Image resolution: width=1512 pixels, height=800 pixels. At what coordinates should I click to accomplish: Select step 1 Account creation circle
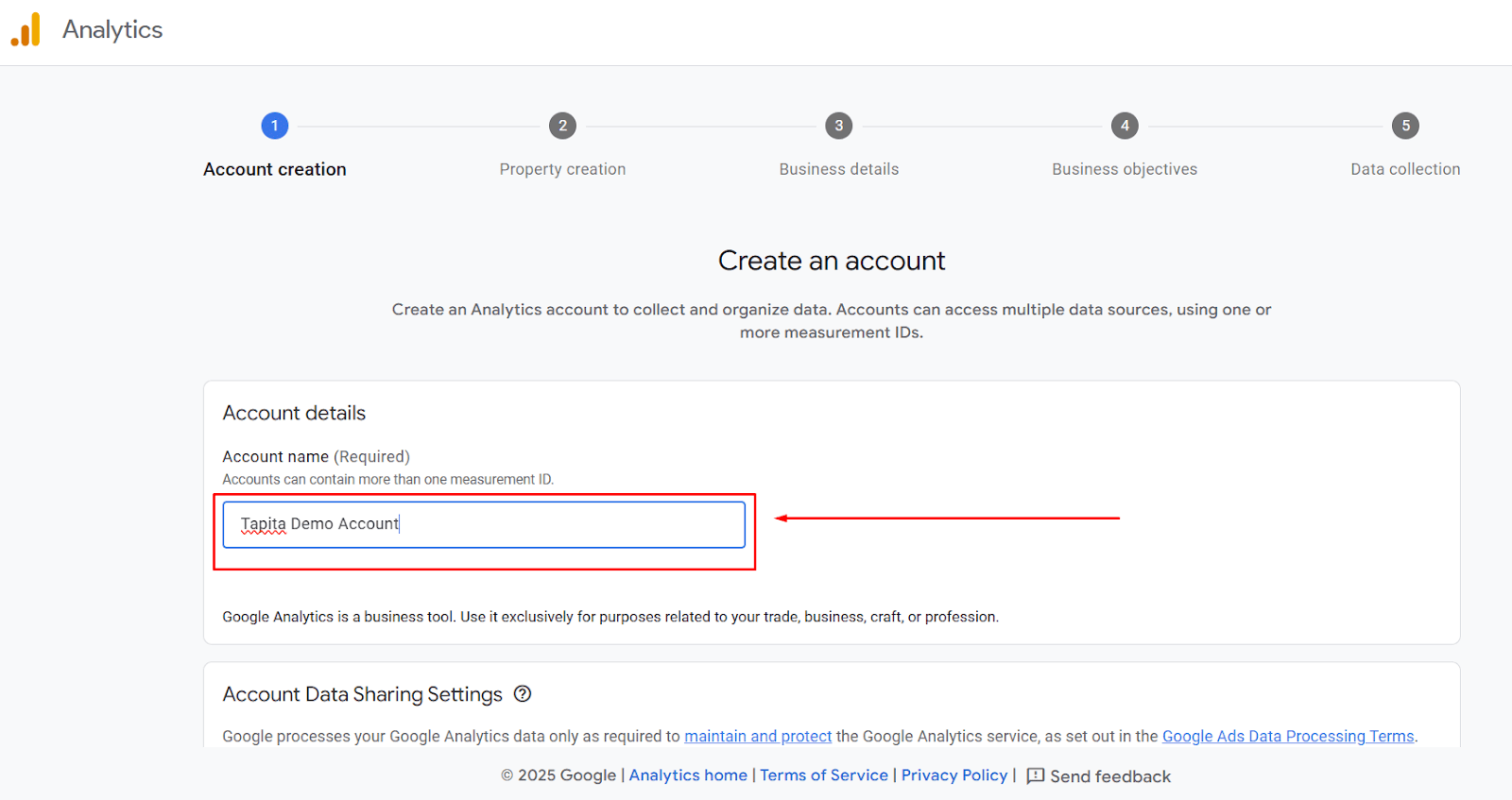point(275,126)
